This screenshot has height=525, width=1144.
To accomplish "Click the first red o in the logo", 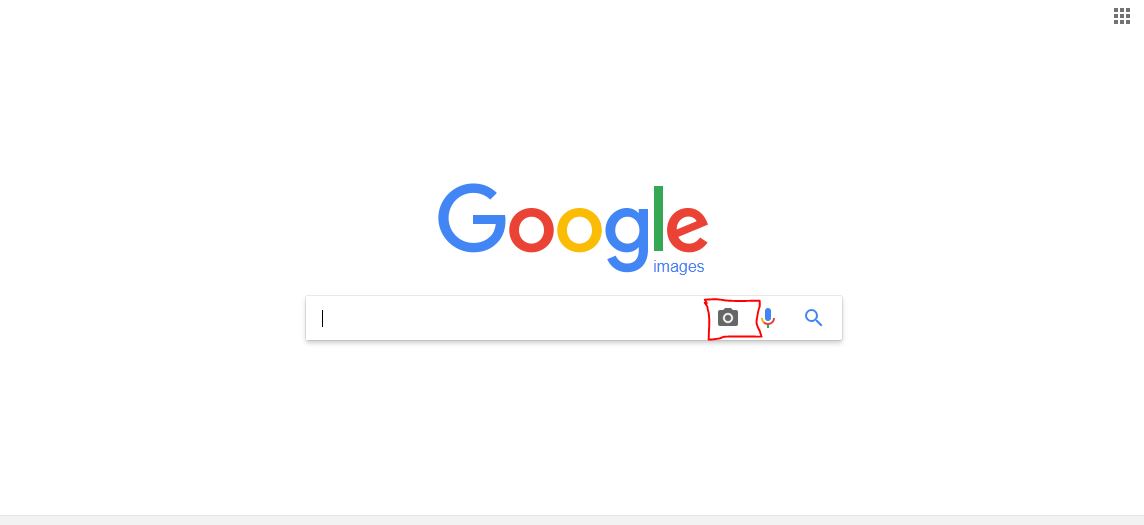I will coord(531,229).
